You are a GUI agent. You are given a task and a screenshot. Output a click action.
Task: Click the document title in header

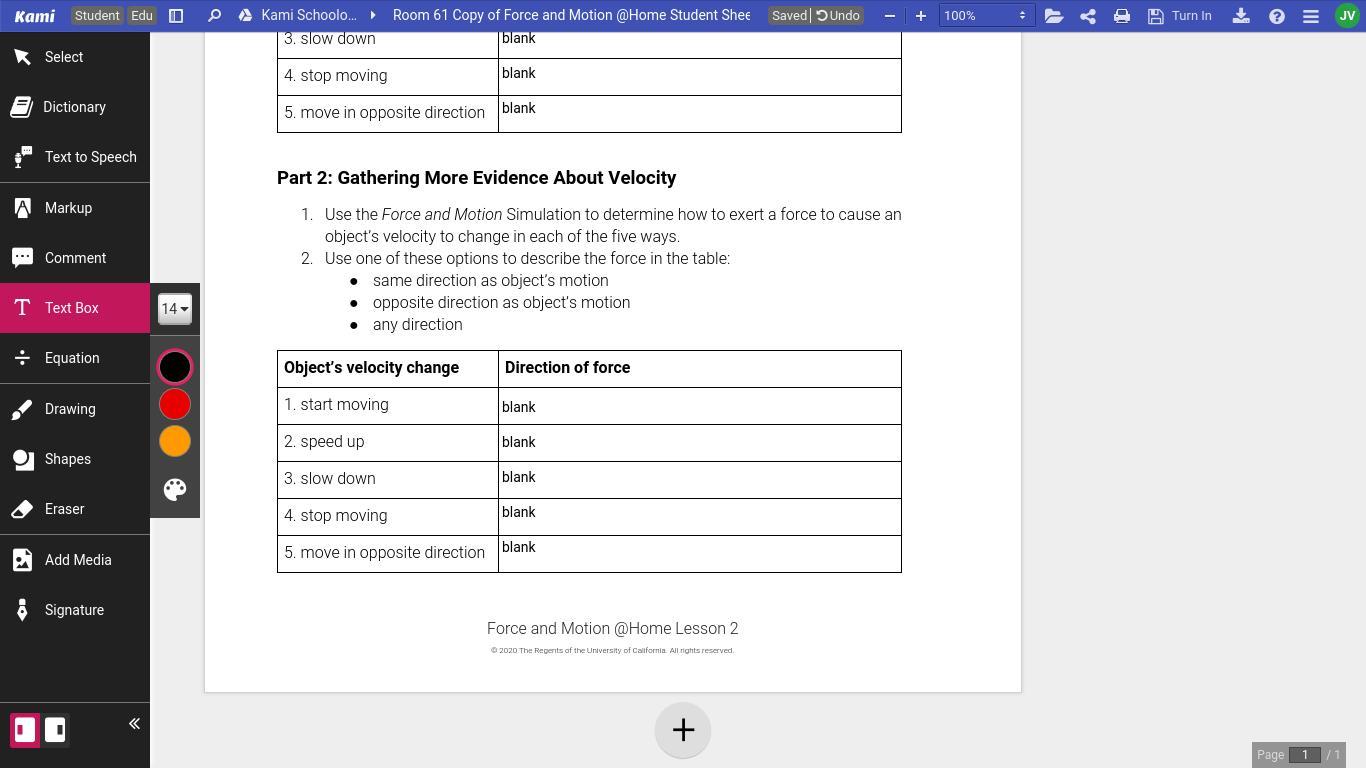click(571, 16)
